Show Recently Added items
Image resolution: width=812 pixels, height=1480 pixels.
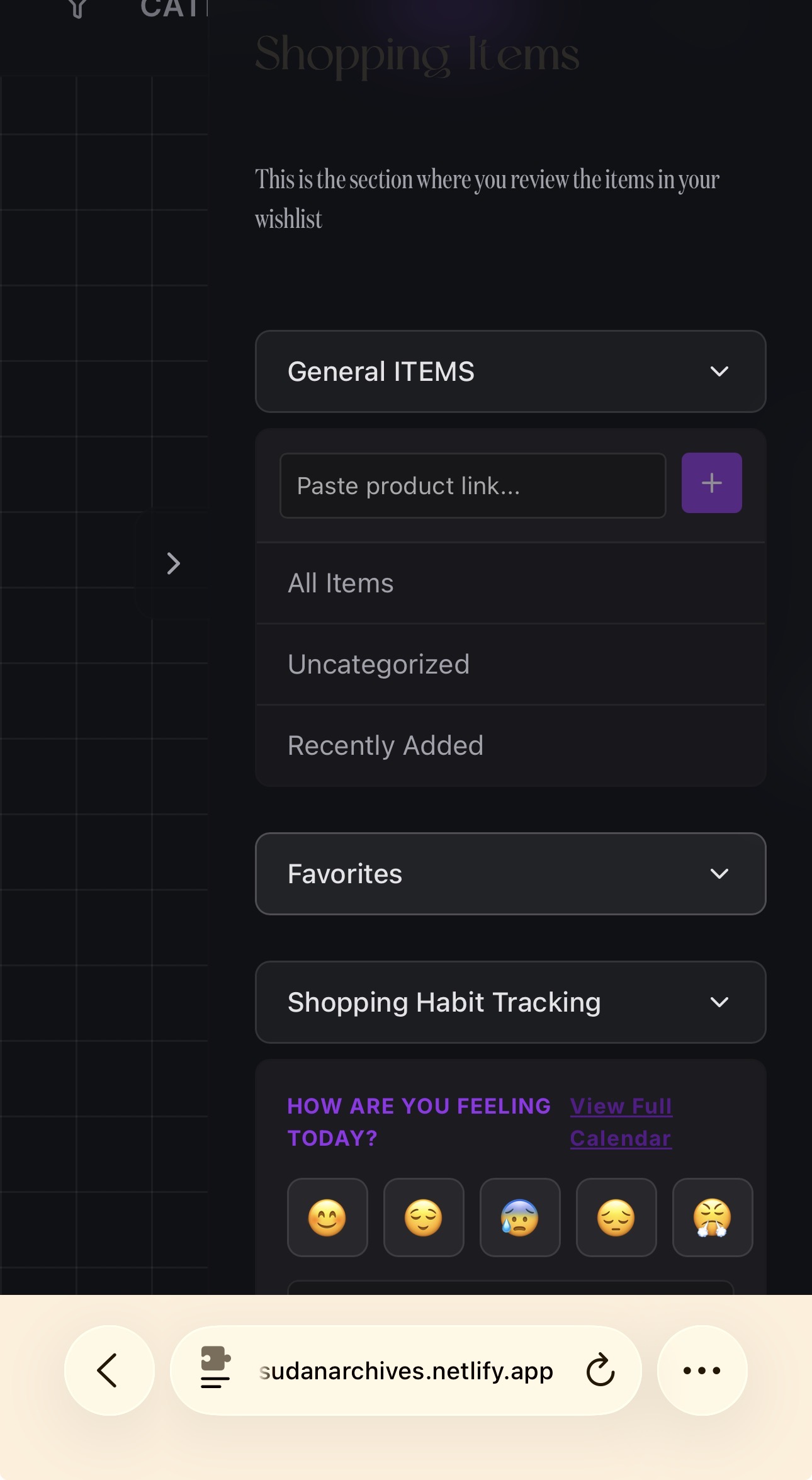pyautogui.click(x=385, y=745)
